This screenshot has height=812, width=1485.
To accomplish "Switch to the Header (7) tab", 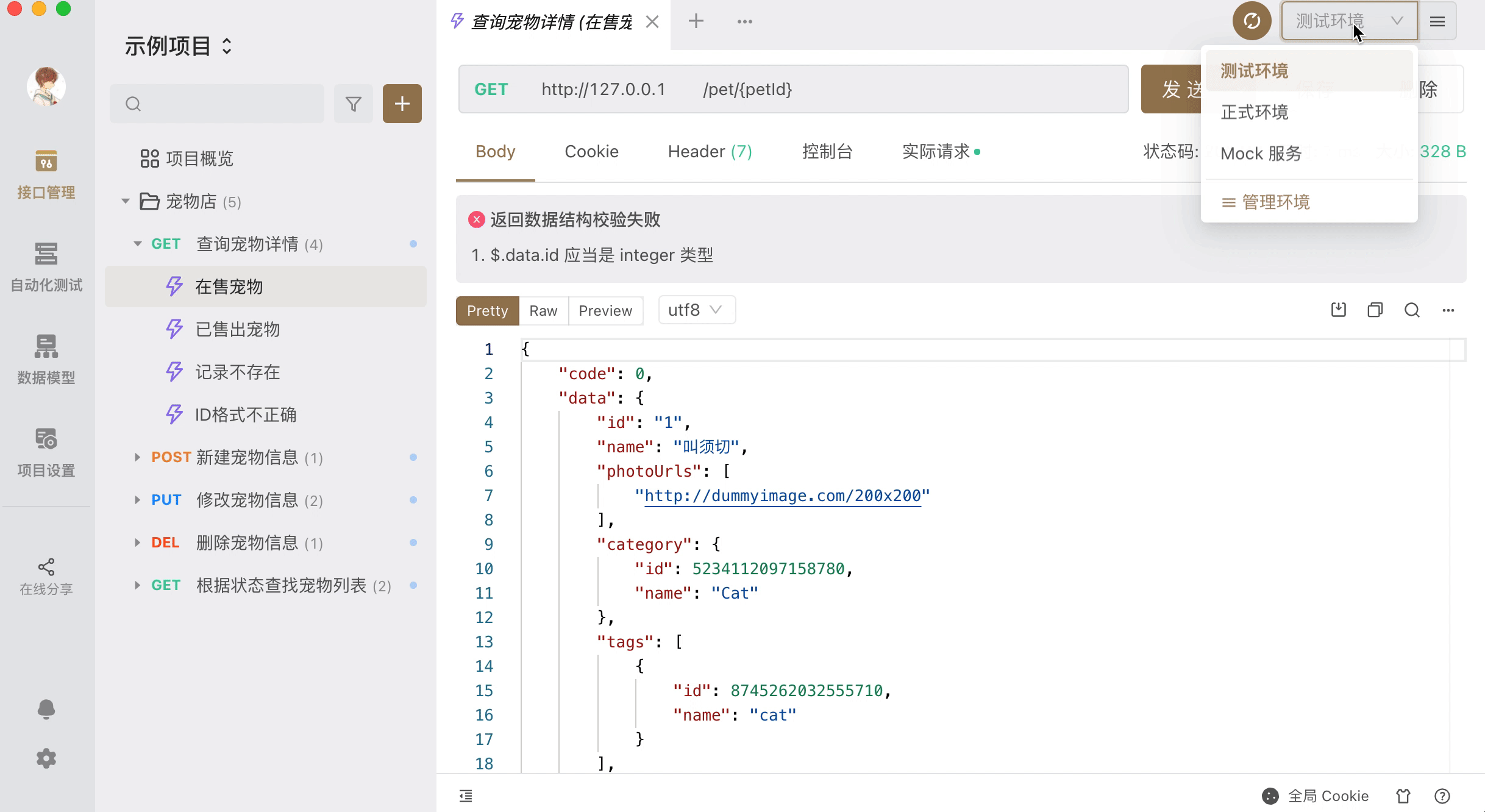I will coord(710,151).
